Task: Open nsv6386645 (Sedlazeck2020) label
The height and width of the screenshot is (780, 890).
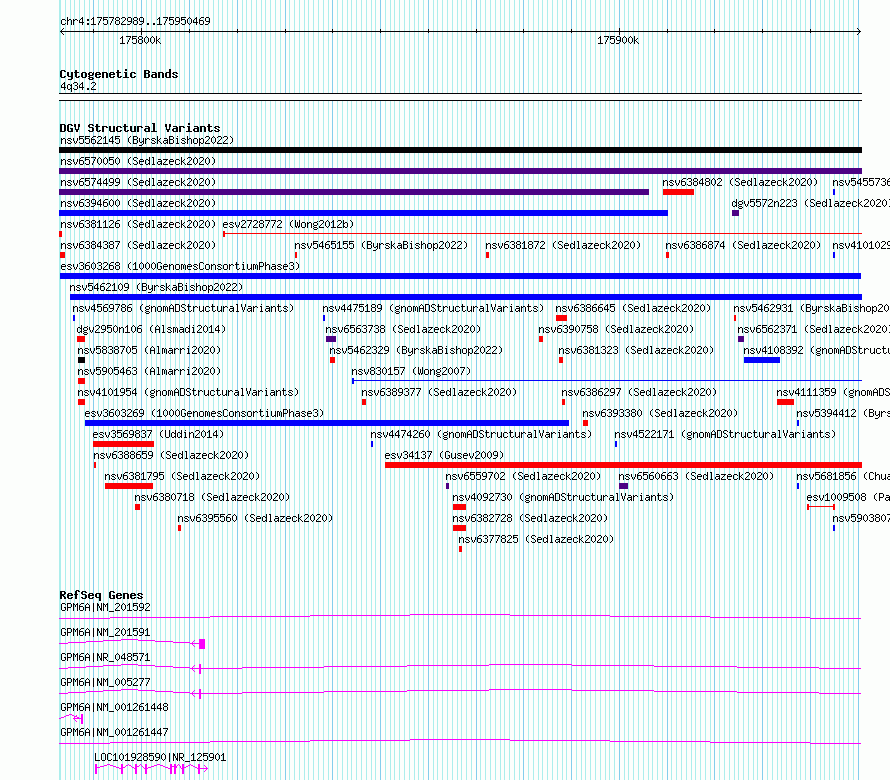Action: (633, 308)
